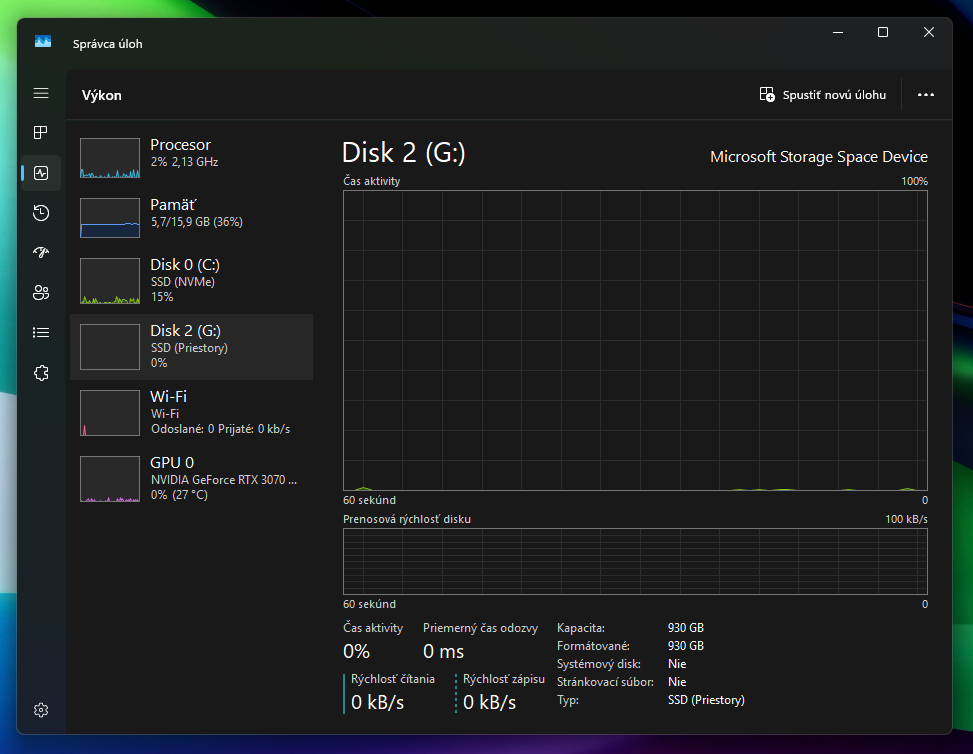
Task: Click the Prenosová rýchlosť disku graph
Action: click(635, 561)
